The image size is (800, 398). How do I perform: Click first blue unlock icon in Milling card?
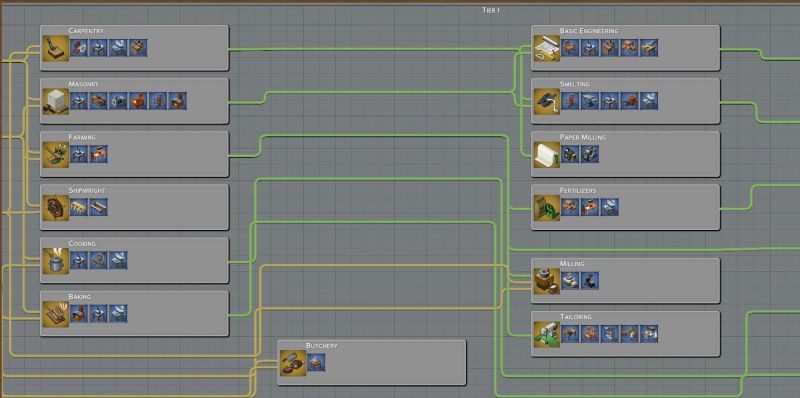pyautogui.click(x=570, y=281)
